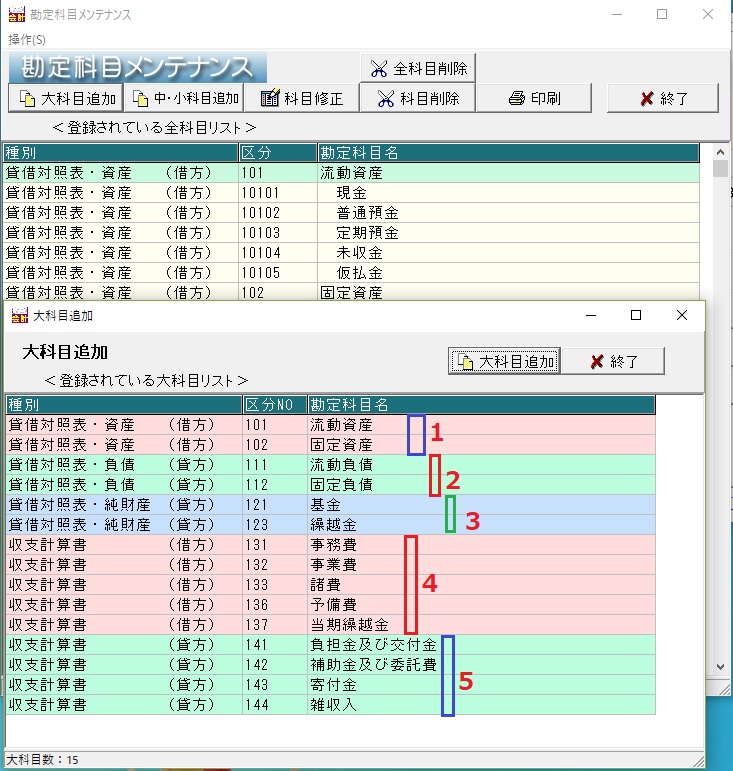
Task: Click 勘定科目メンテナンス title bar app icon
Action: (x=17, y=14)
